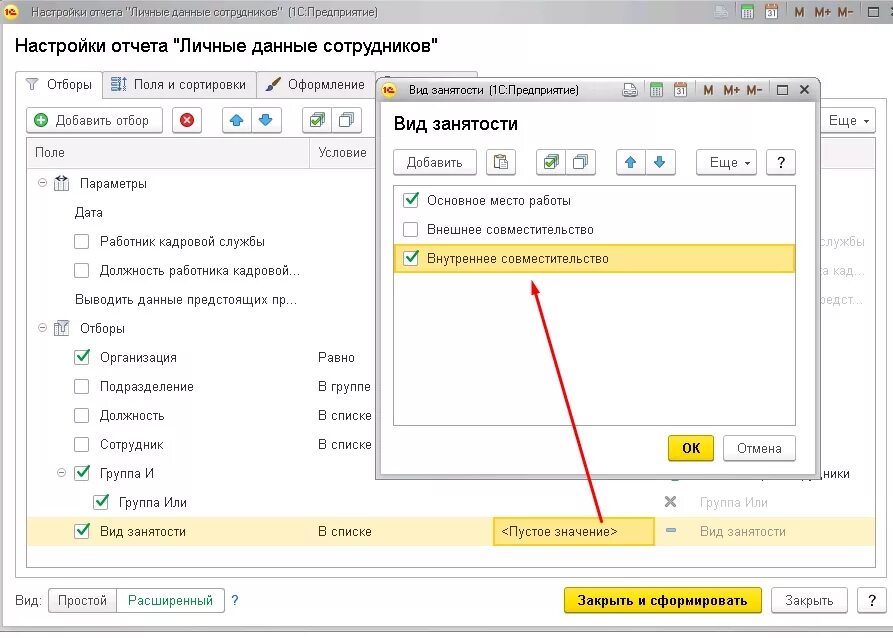Uncheck Основное место работы
Viewport: 893px width, 638px height.
coord(413,199)
